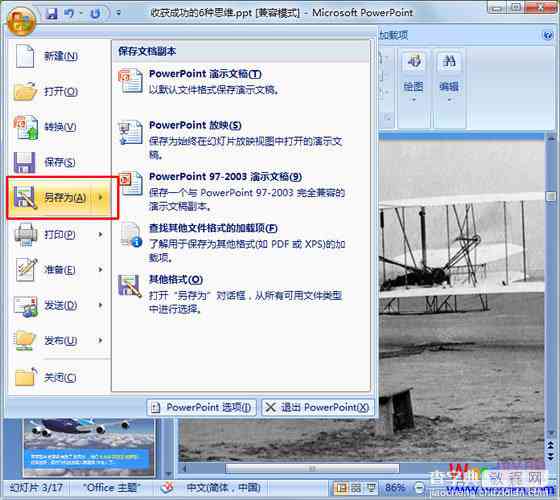
Task: Click 保存(S) floppy disk item
Action: (59, 162)
